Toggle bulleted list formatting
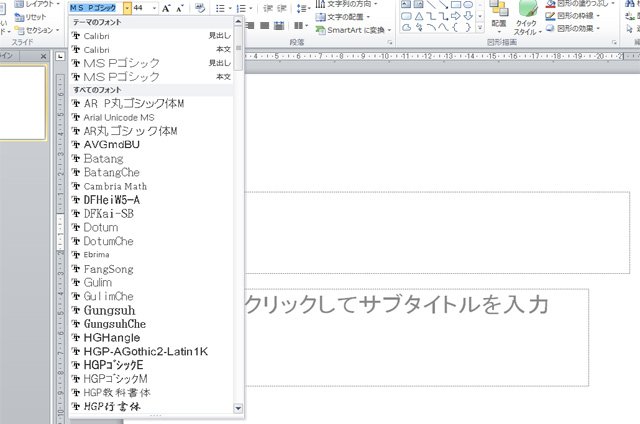 (218, 7)
